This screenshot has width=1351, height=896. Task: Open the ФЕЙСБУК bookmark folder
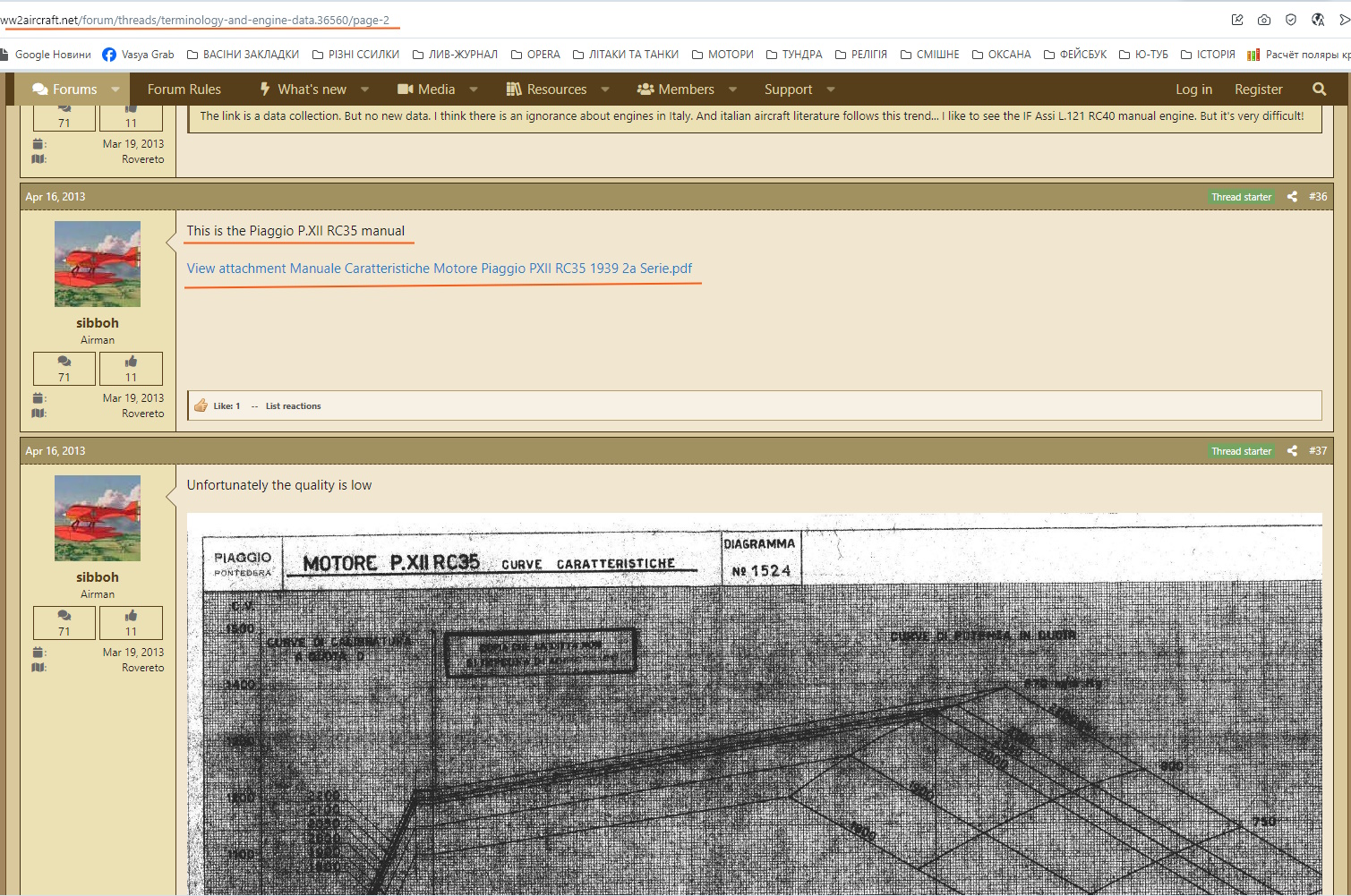1075,55
